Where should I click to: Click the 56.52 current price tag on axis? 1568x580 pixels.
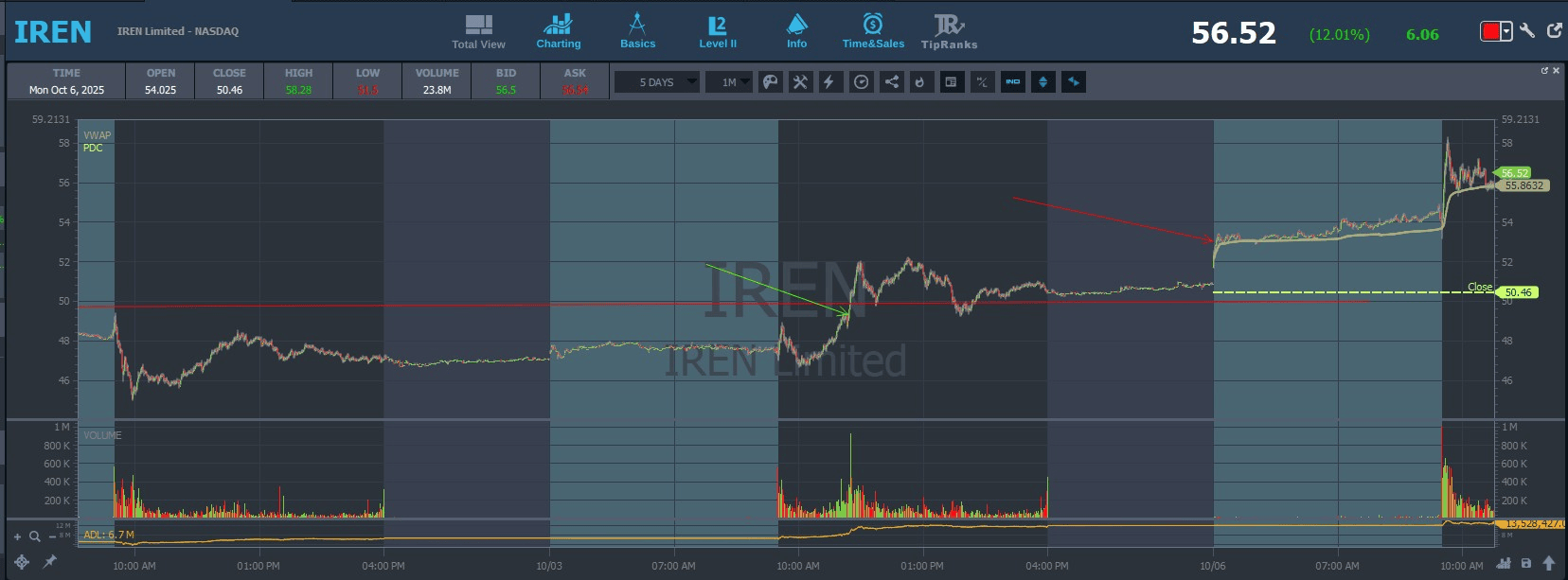point(1514,173)
